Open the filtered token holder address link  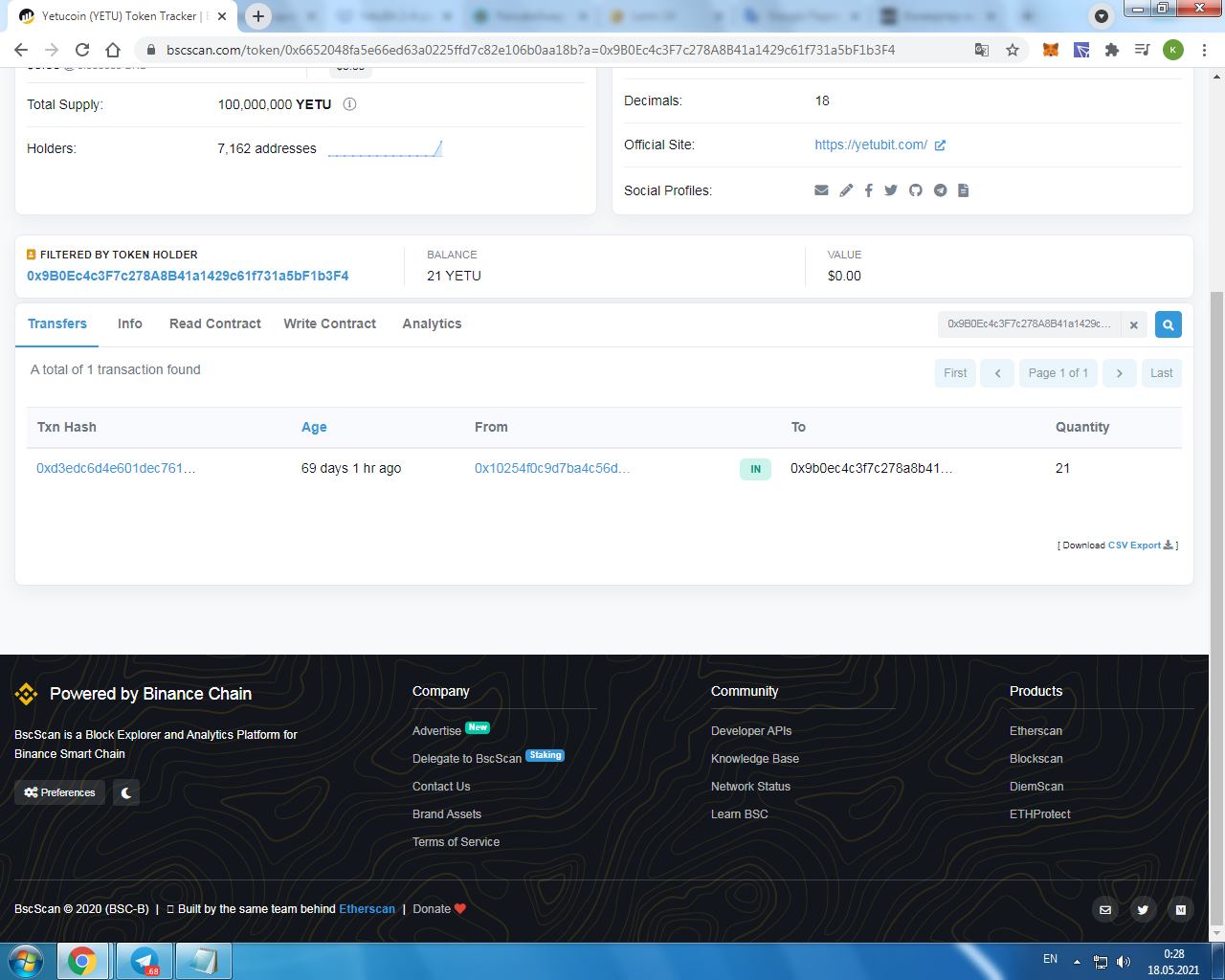coord(188,276)
